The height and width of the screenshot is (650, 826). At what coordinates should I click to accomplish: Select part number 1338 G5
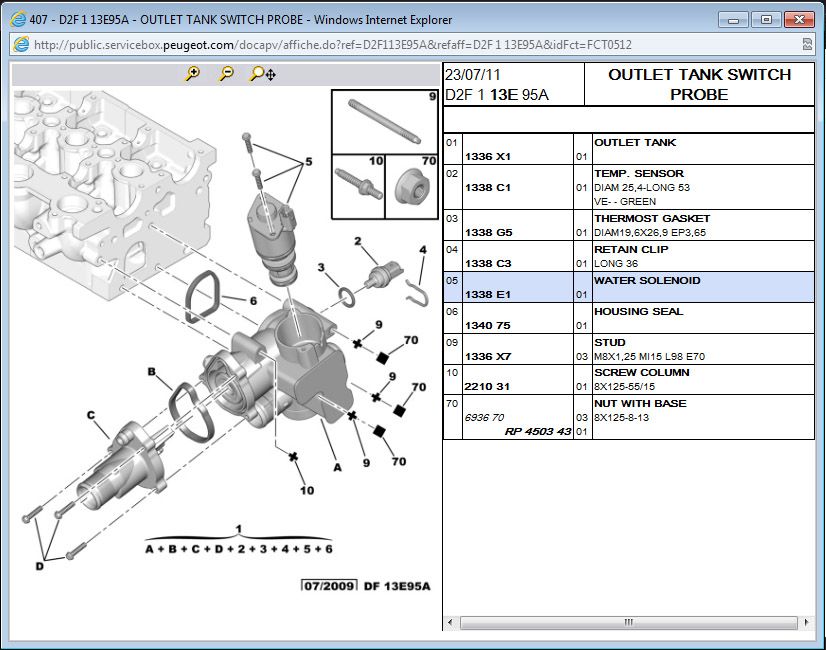point(488,232)
